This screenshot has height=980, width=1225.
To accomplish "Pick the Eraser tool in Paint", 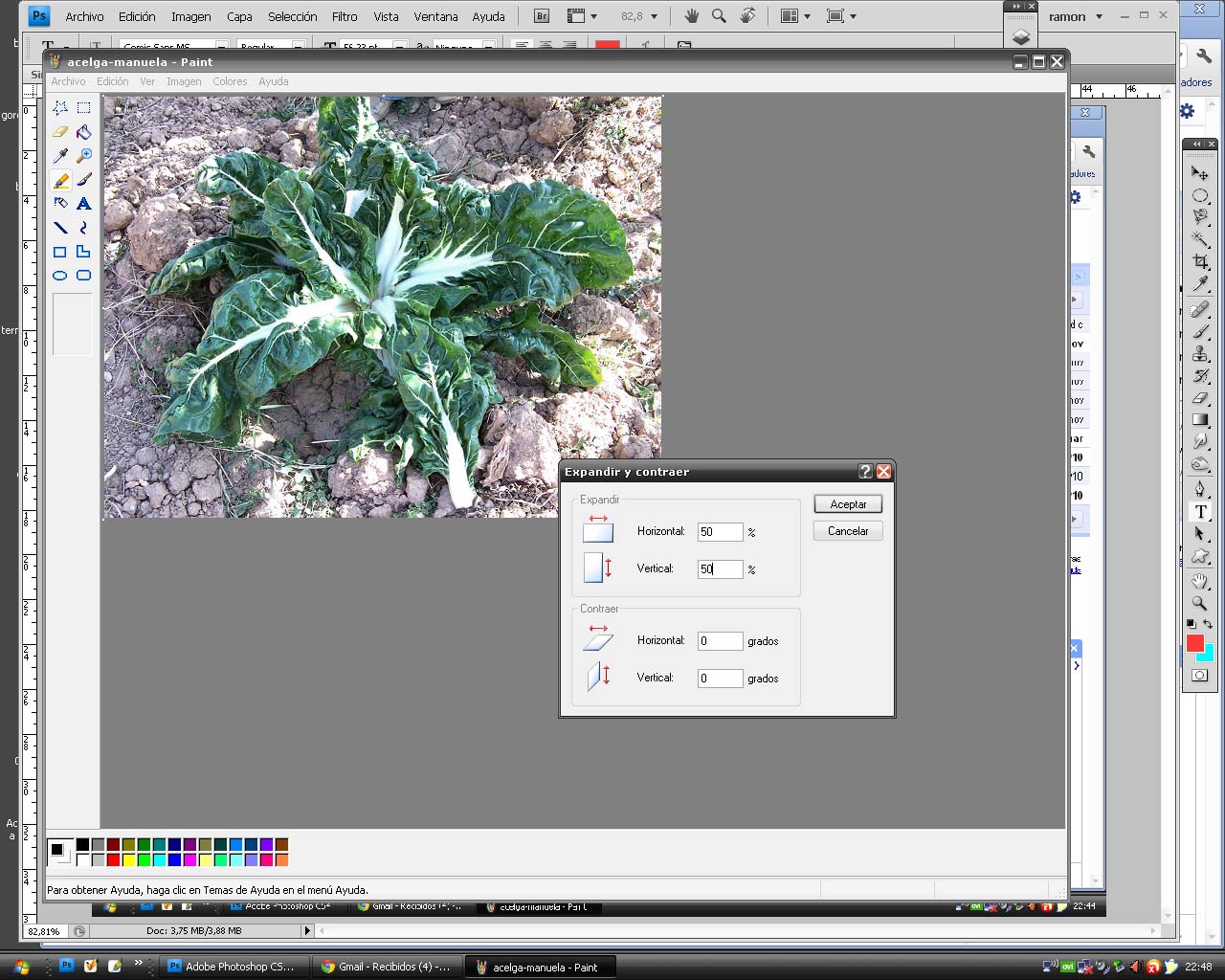I will (x=60, y=132).
